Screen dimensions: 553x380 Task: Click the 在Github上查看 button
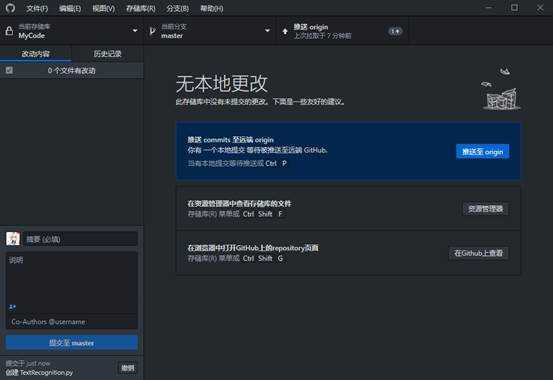pyautogui.click(x=479, y=253)
